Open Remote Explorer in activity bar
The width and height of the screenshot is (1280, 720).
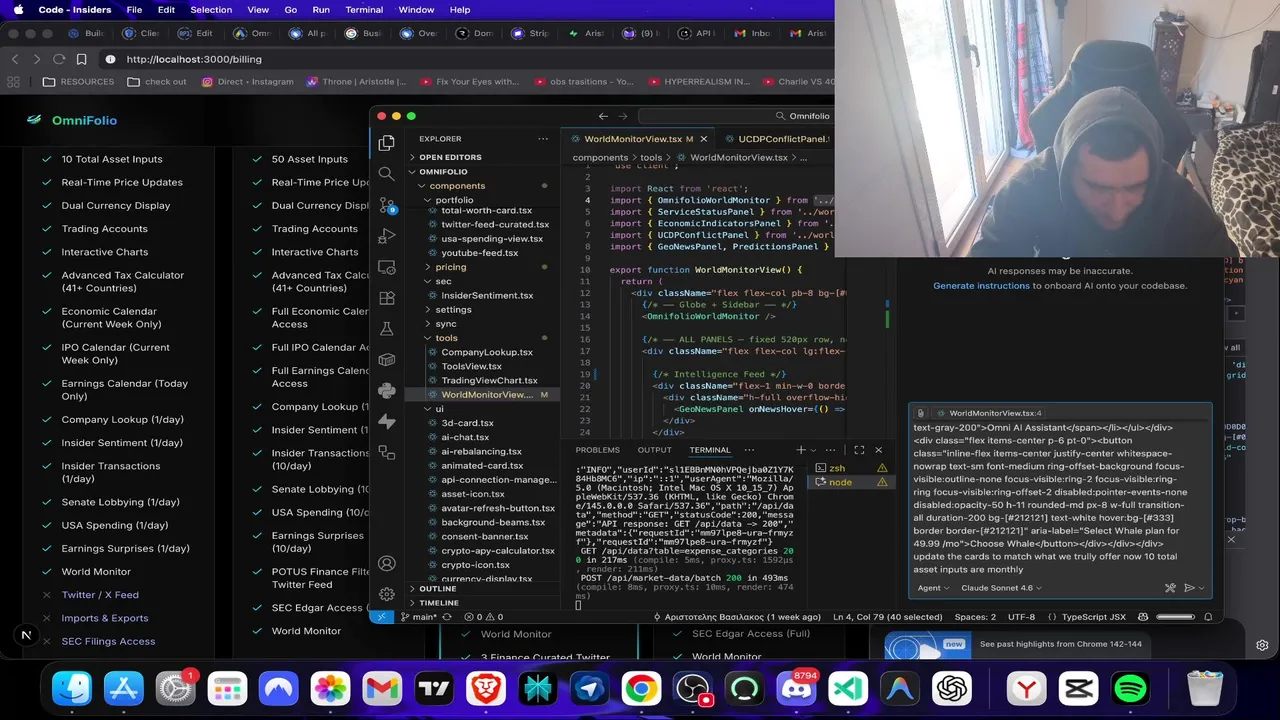(x=387, y=267)
